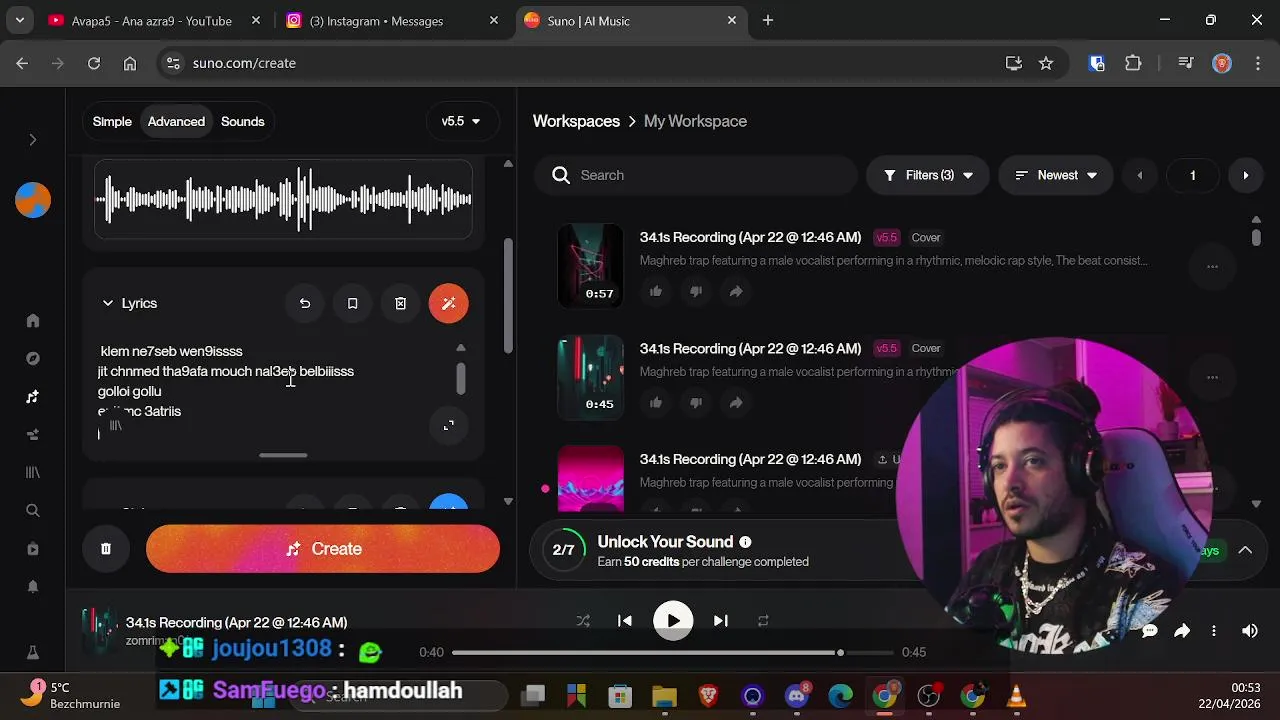
Task: Like the 0:57 recording
Action: click(656, 291)
